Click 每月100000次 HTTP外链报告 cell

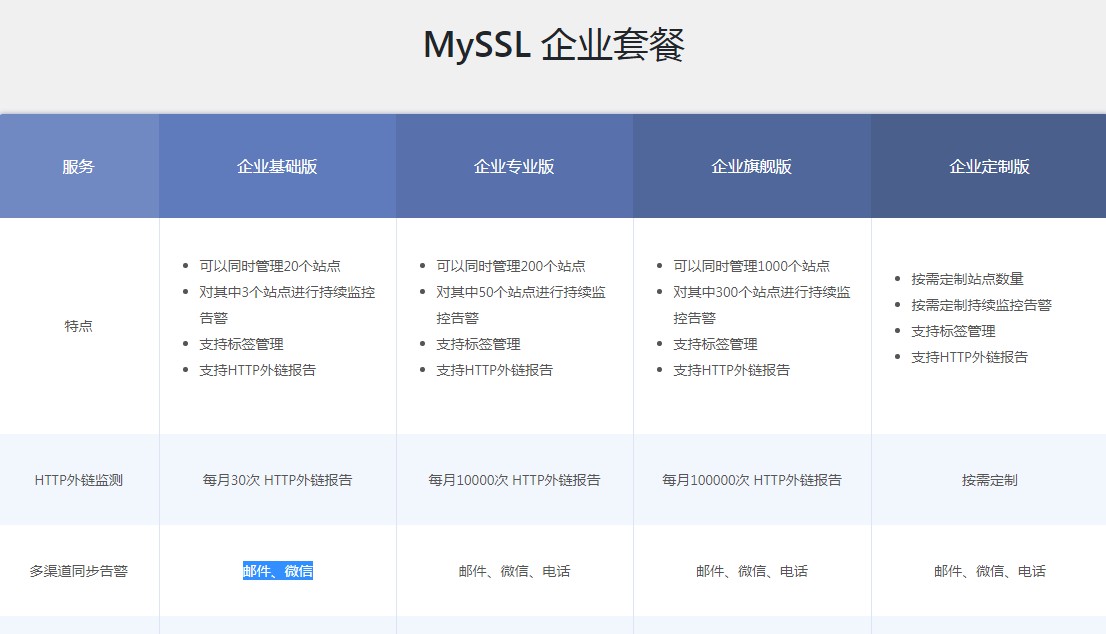(x=752, y=480)
